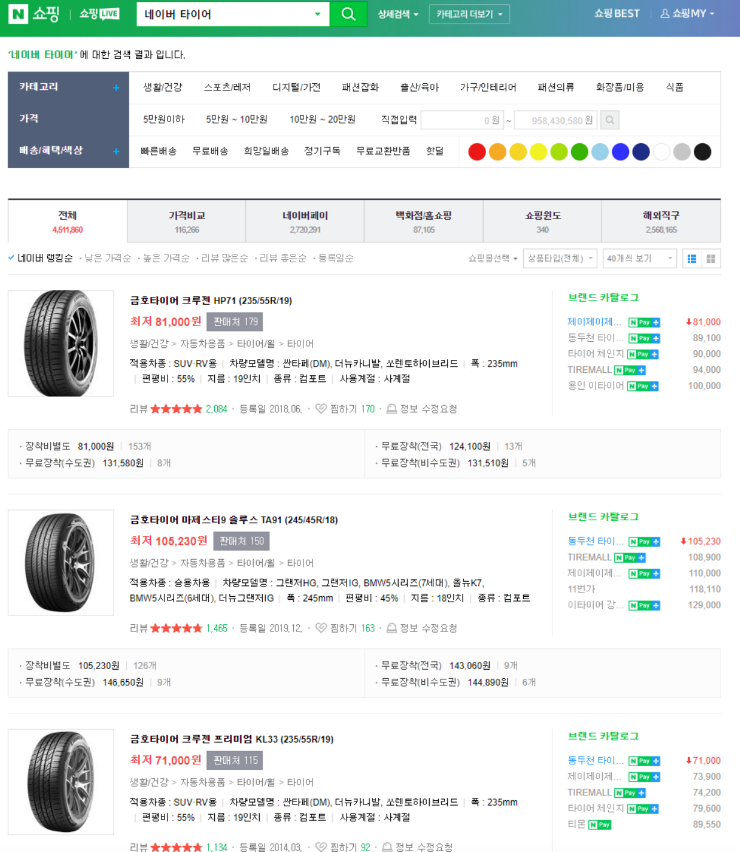Click 판매처 150 button
This screenshot has height=852, width=740.
click(x=241, y=541)
